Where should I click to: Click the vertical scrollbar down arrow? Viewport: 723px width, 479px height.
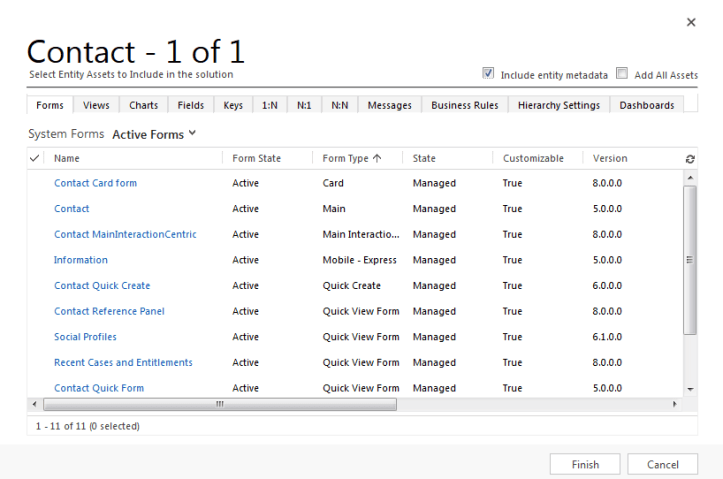(x=690, y=388)
